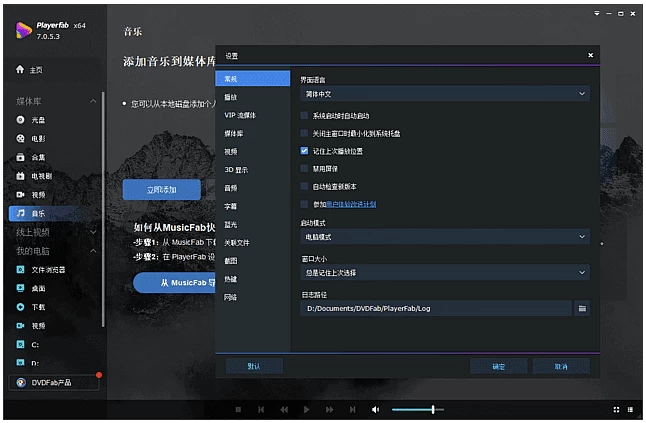646x423 pixels.
Task: Click the 确定 button to confirm settings
Action: (498, 367)
